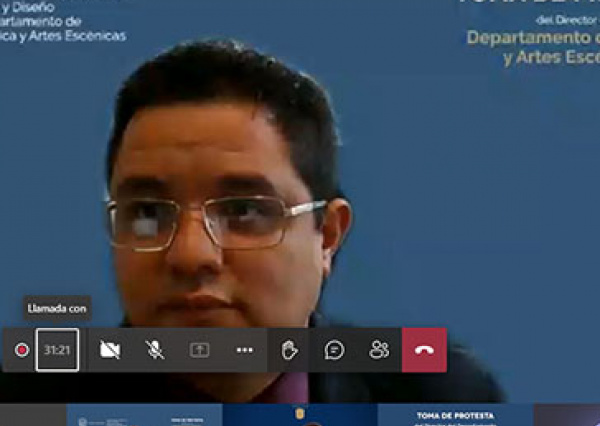
Task: Select the center thumbnail with gold emblem
Action: [x=300, y=415]
